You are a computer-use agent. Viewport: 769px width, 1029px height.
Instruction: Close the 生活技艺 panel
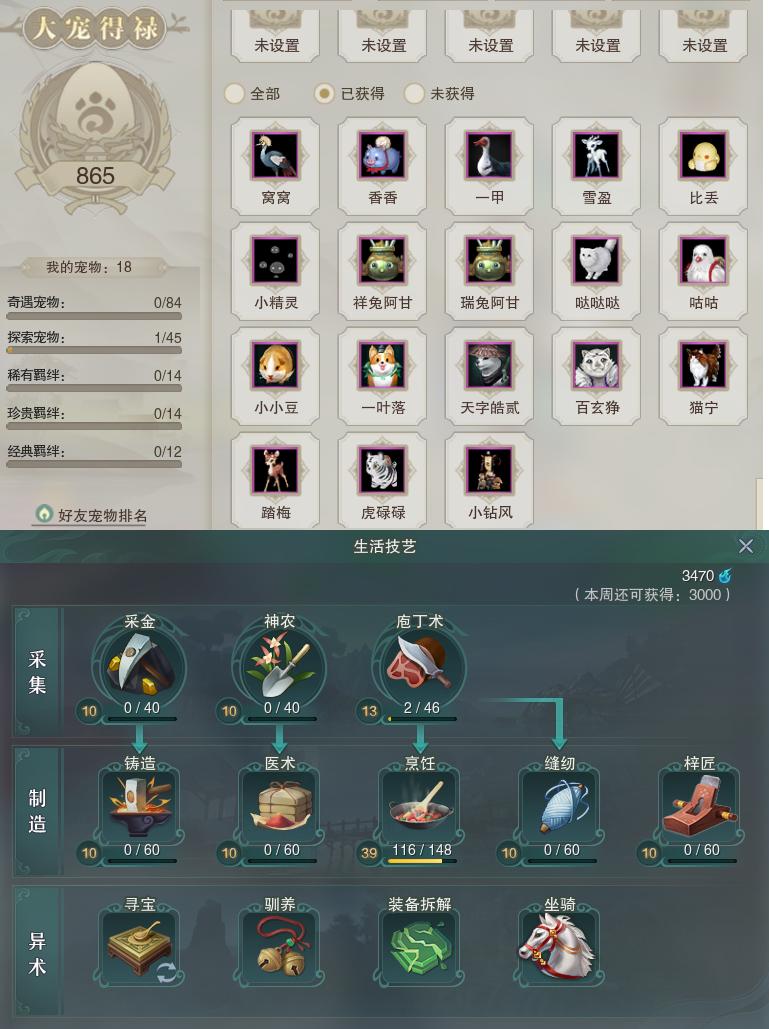click(745, 546)
